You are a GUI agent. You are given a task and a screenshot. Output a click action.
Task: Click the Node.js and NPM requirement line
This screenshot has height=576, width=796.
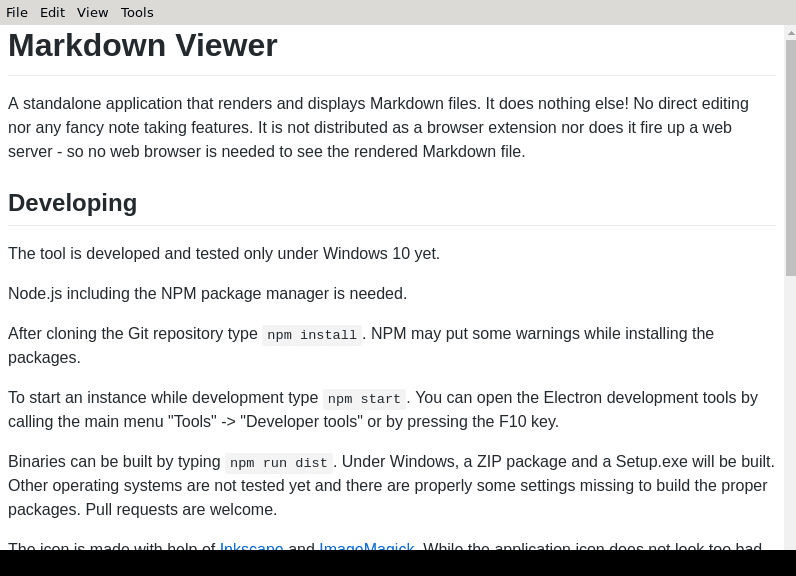pyautogui.click(x=207, y=294)
